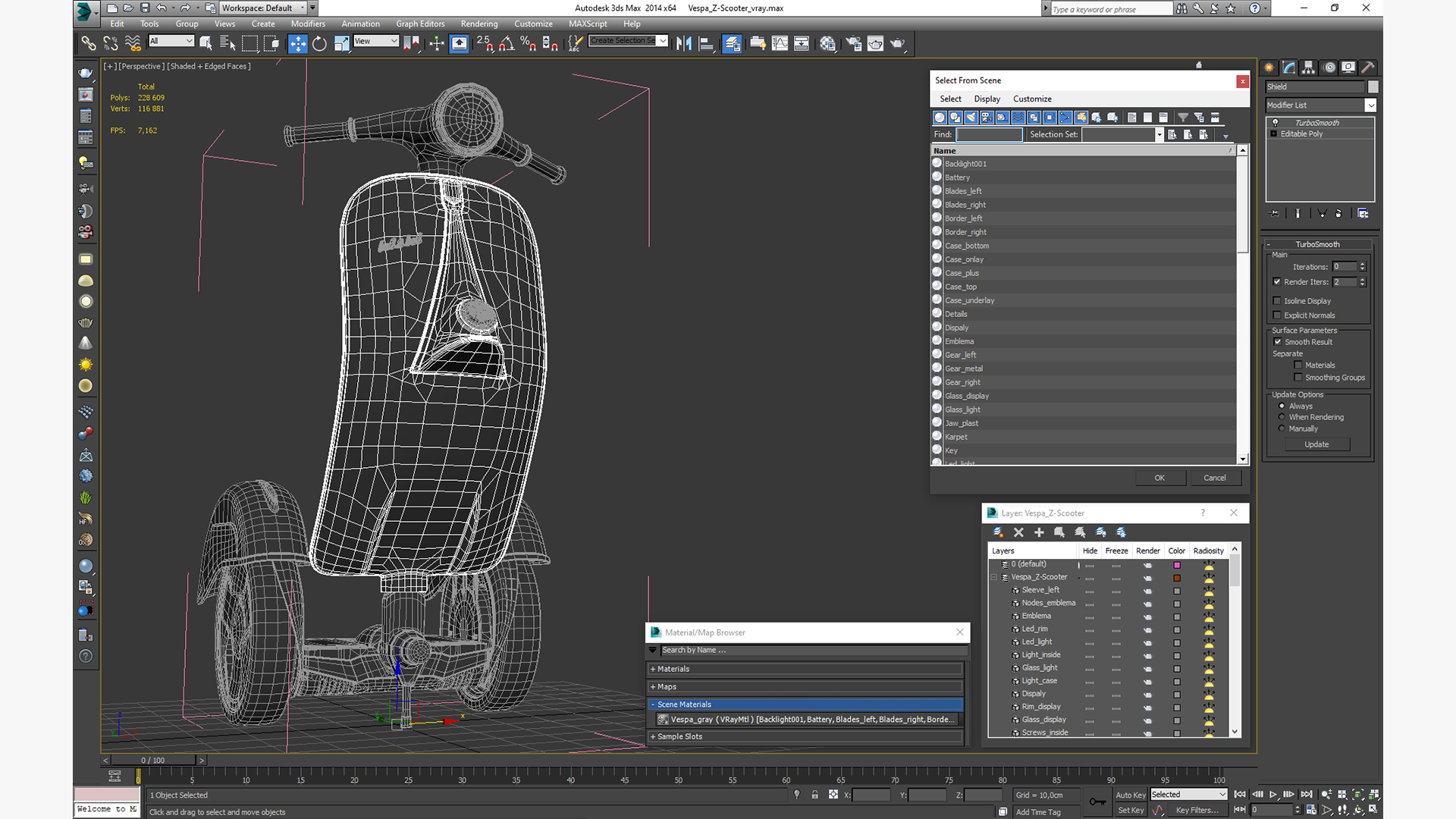The height and width of the screenshot is (819, 1456).
Task: Open Material Editor from toolbar
Action: tap(827, 44)
